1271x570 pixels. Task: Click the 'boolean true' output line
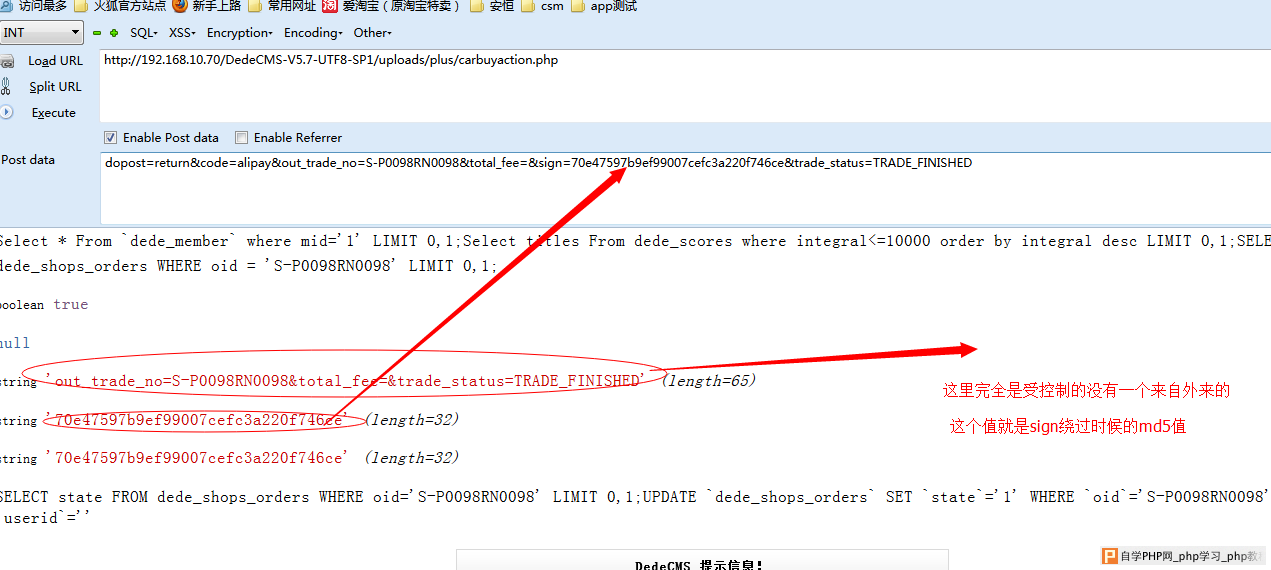[x=44, y=304]
